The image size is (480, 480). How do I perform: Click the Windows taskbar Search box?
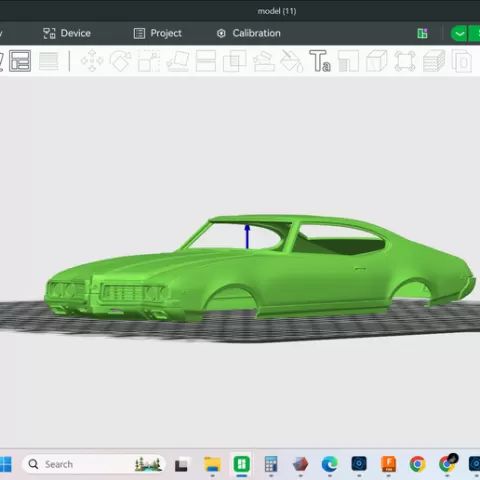94,464
